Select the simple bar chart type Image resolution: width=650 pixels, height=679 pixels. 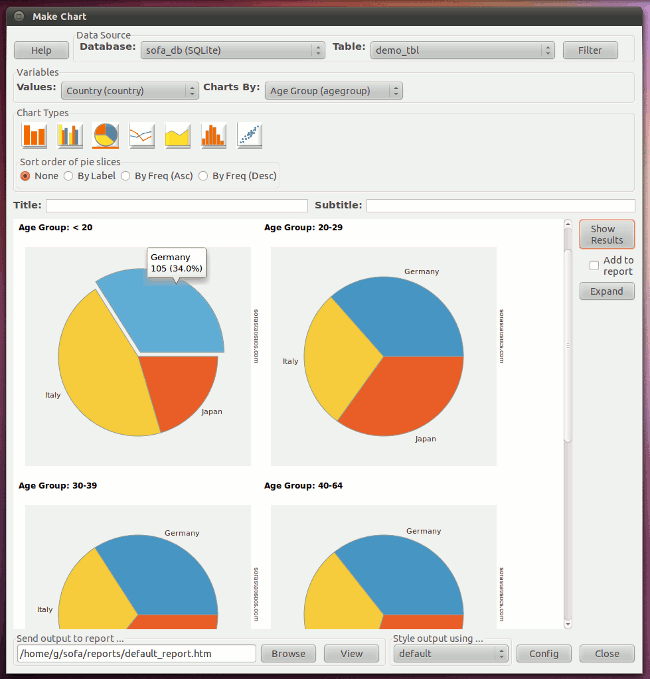[35, 135]
